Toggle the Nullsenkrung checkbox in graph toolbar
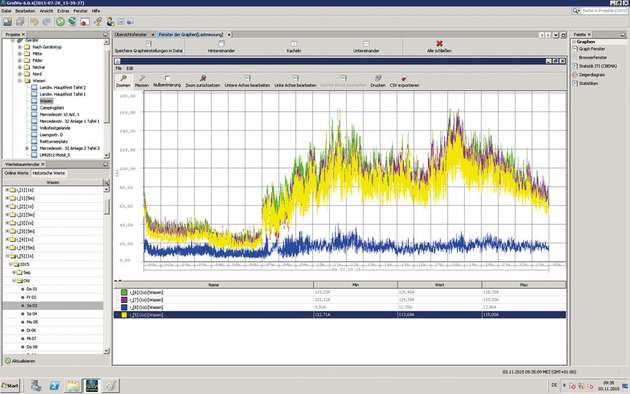630x394 pixels. click(167, 78)
